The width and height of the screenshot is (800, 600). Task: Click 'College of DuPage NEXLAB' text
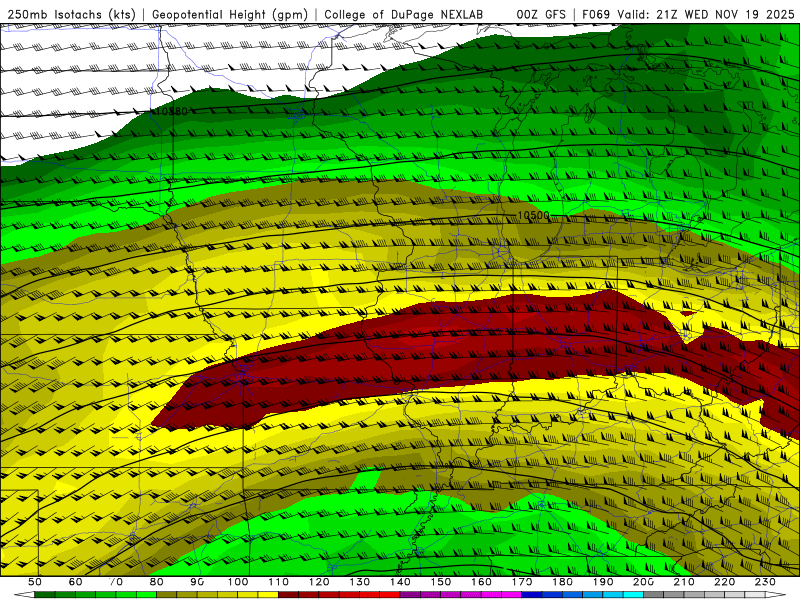(x=403, y=15)
